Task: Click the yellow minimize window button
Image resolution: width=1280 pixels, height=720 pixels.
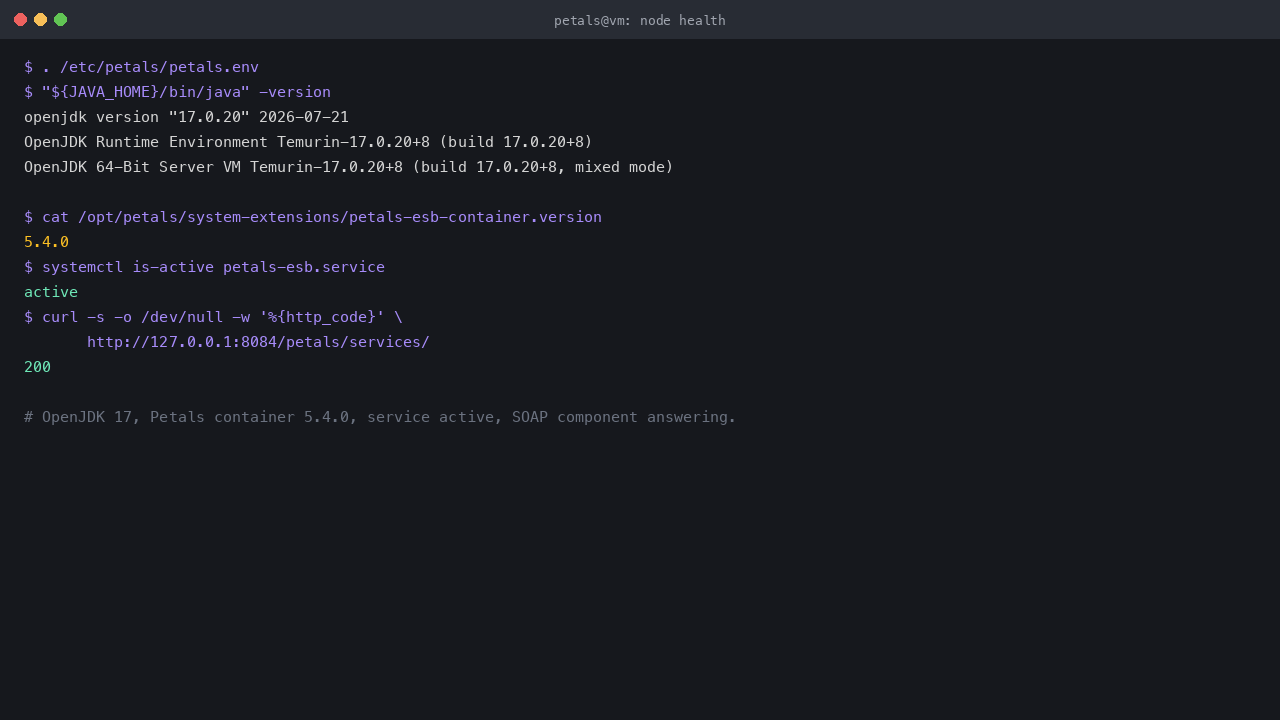Action: tap(40, 20)
